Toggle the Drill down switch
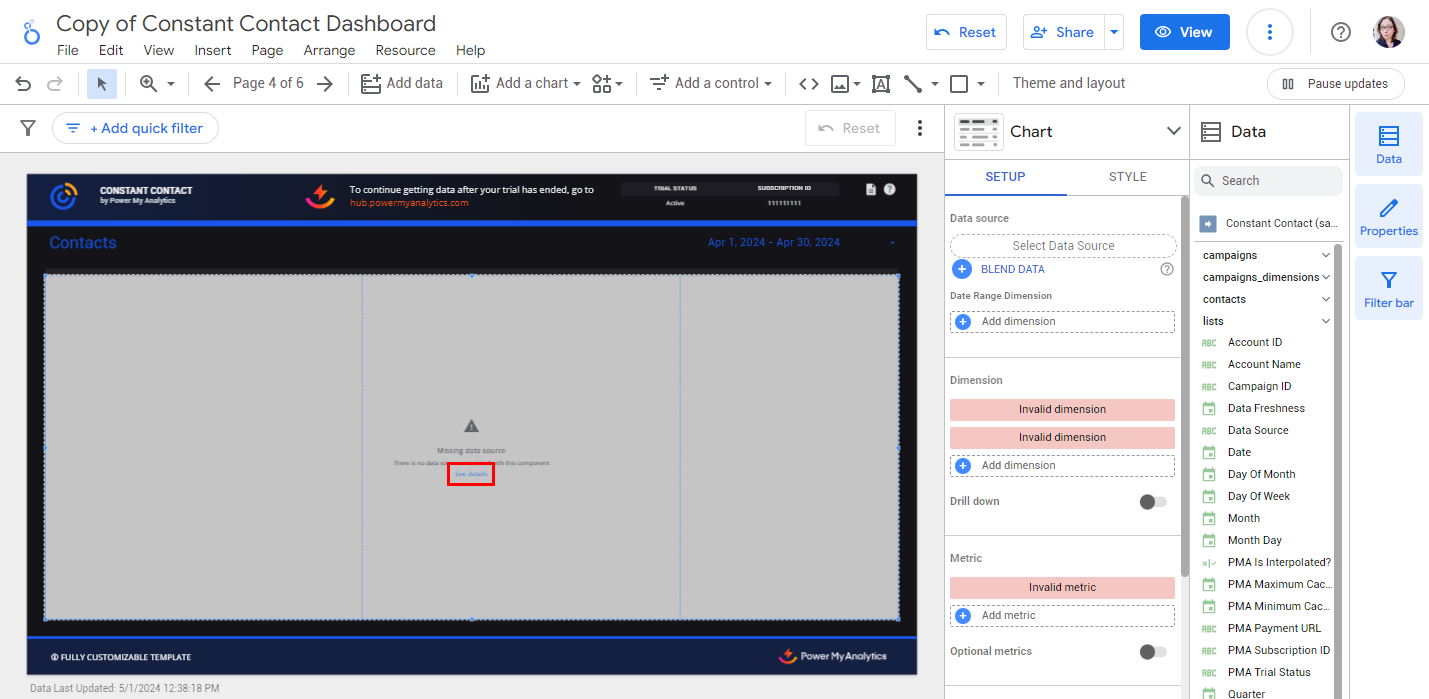1429x699 pixels. [x=1153, y=502]
